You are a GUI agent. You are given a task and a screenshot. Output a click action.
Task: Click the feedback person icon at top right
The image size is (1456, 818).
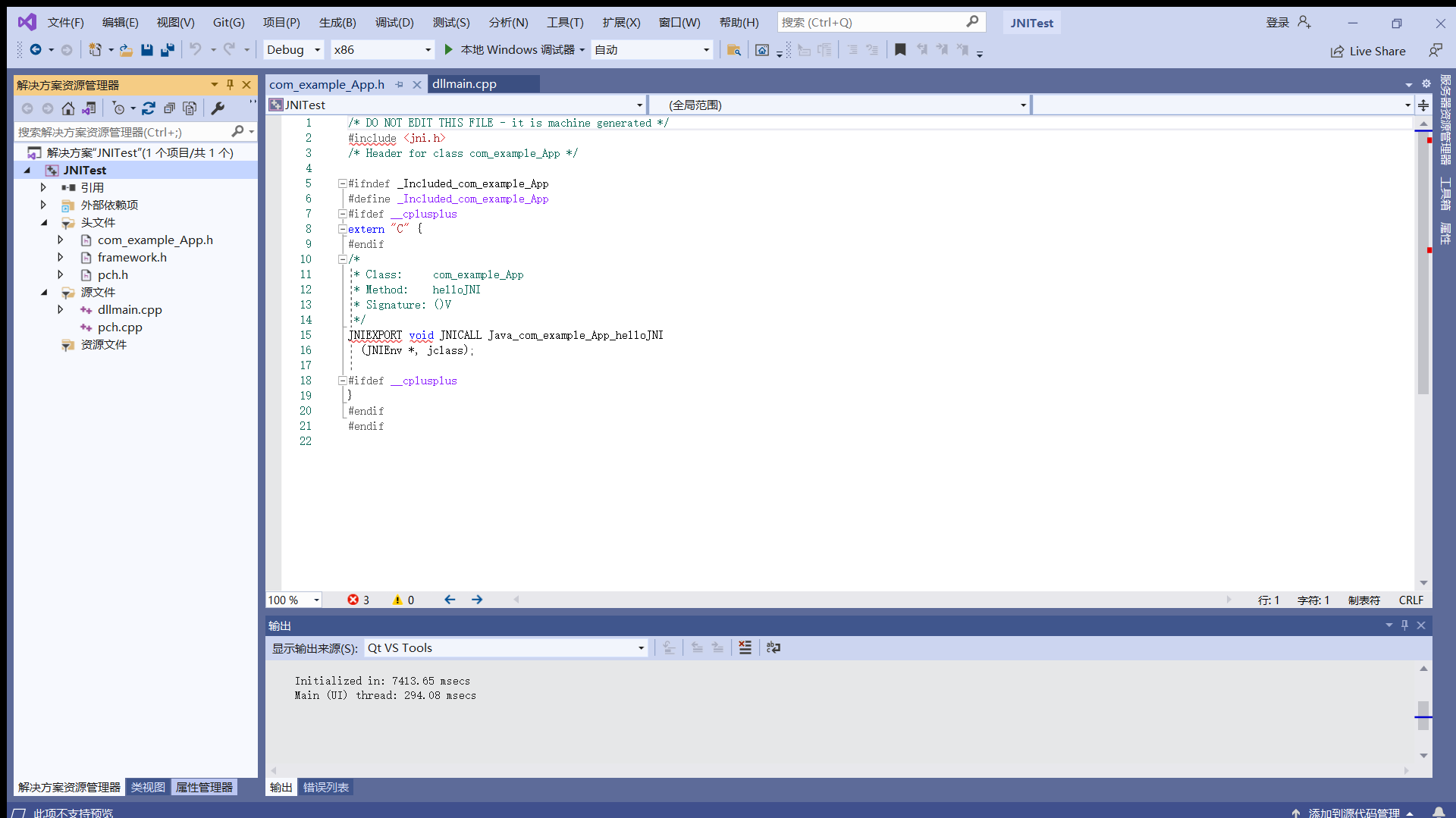[1436, 50]
